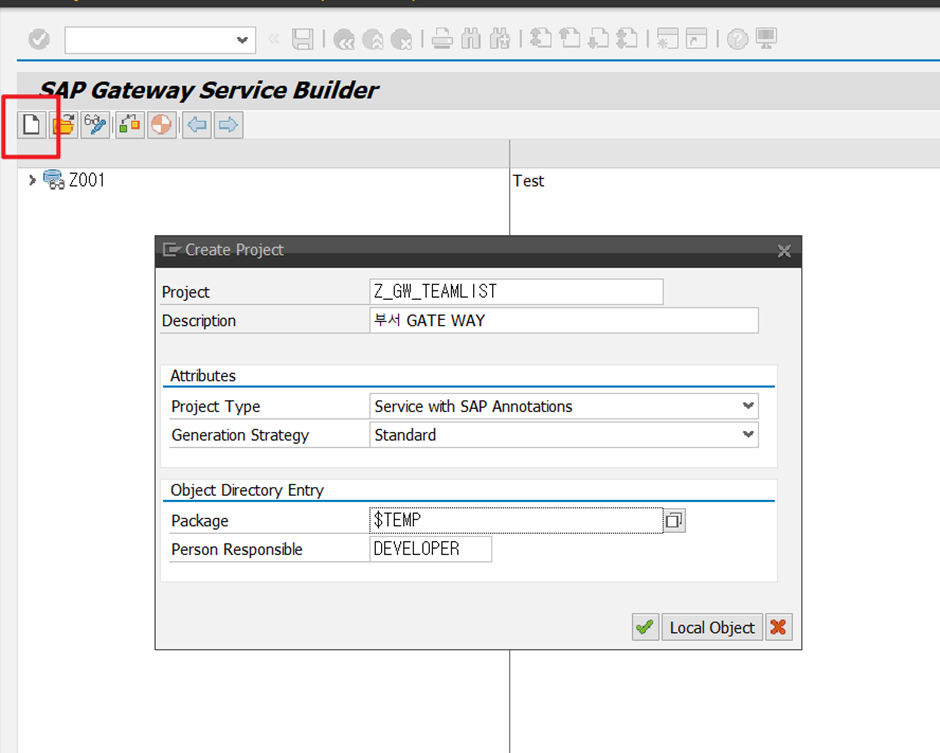Cancel dialog with red X button

(x=779, y=627)
